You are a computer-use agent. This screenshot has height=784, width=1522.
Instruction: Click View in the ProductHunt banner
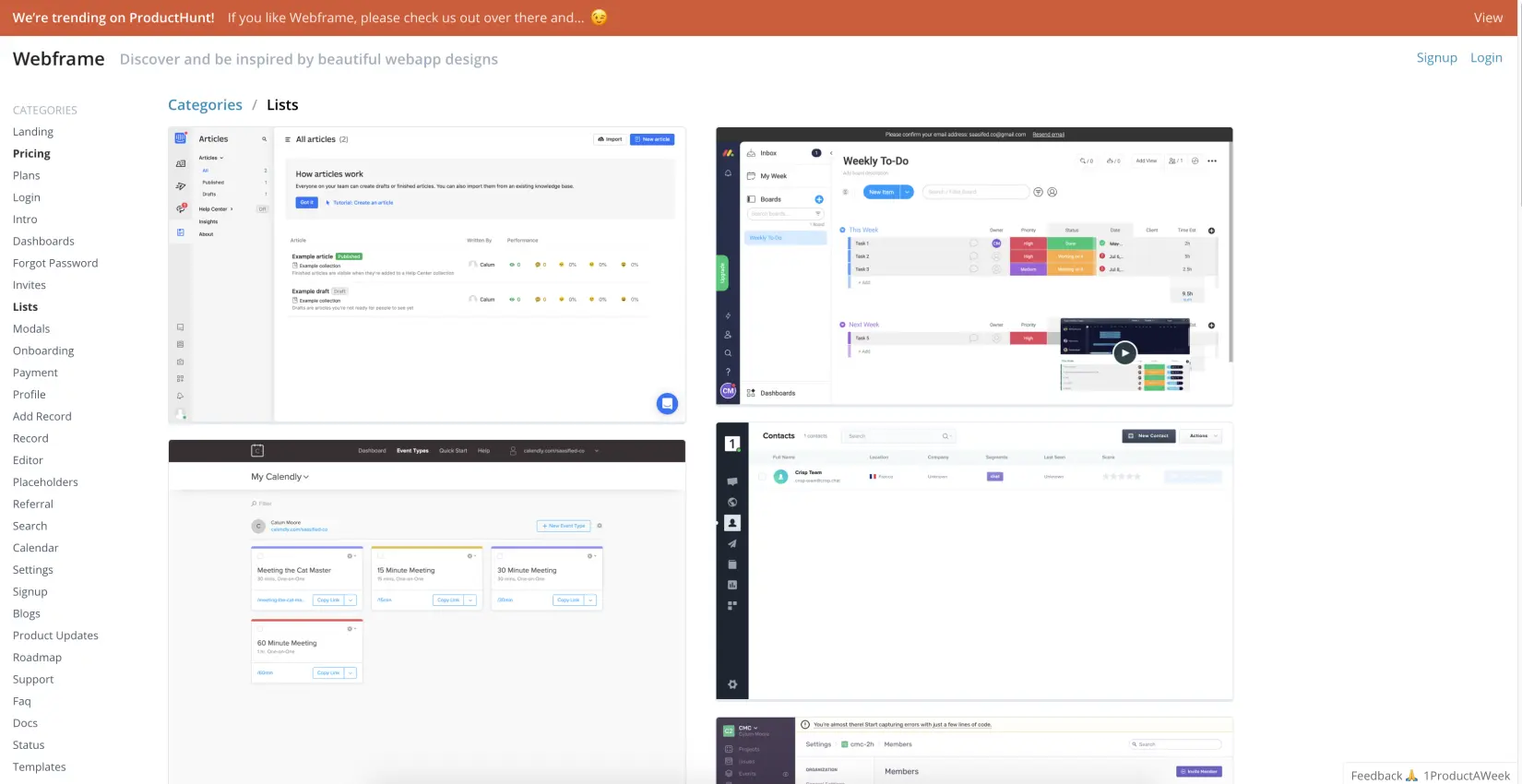1488,18
